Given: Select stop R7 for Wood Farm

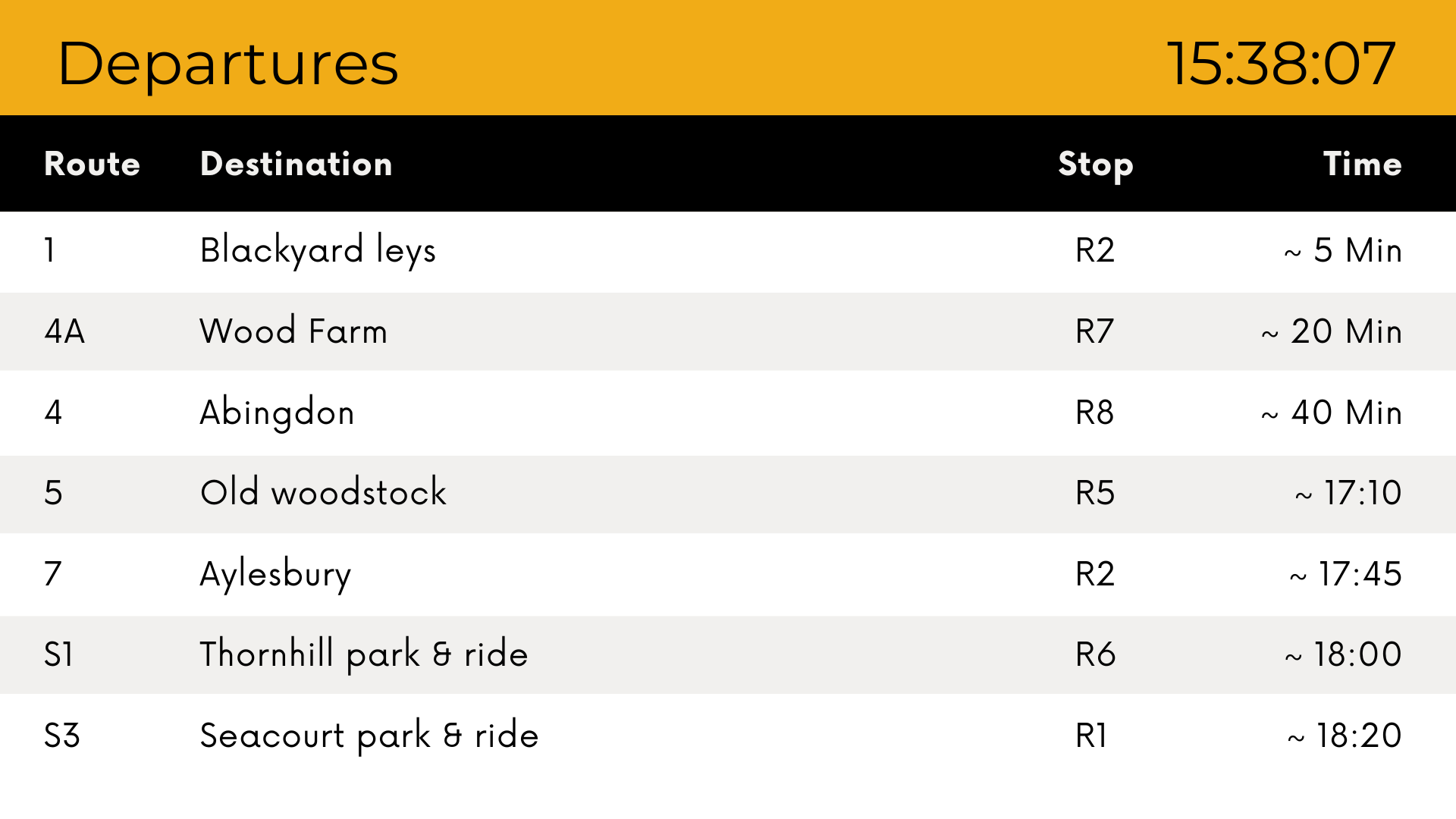Looking at the screenshot, I should pos(1094,331).
